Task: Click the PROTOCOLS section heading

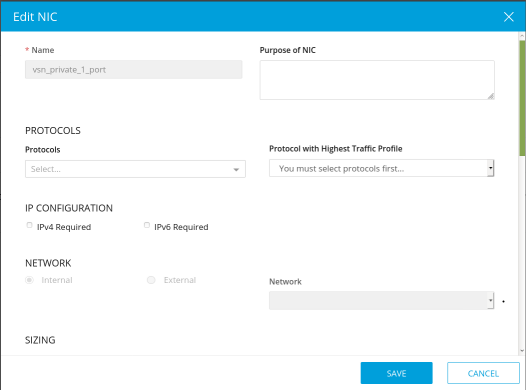Action: [53, 131]
